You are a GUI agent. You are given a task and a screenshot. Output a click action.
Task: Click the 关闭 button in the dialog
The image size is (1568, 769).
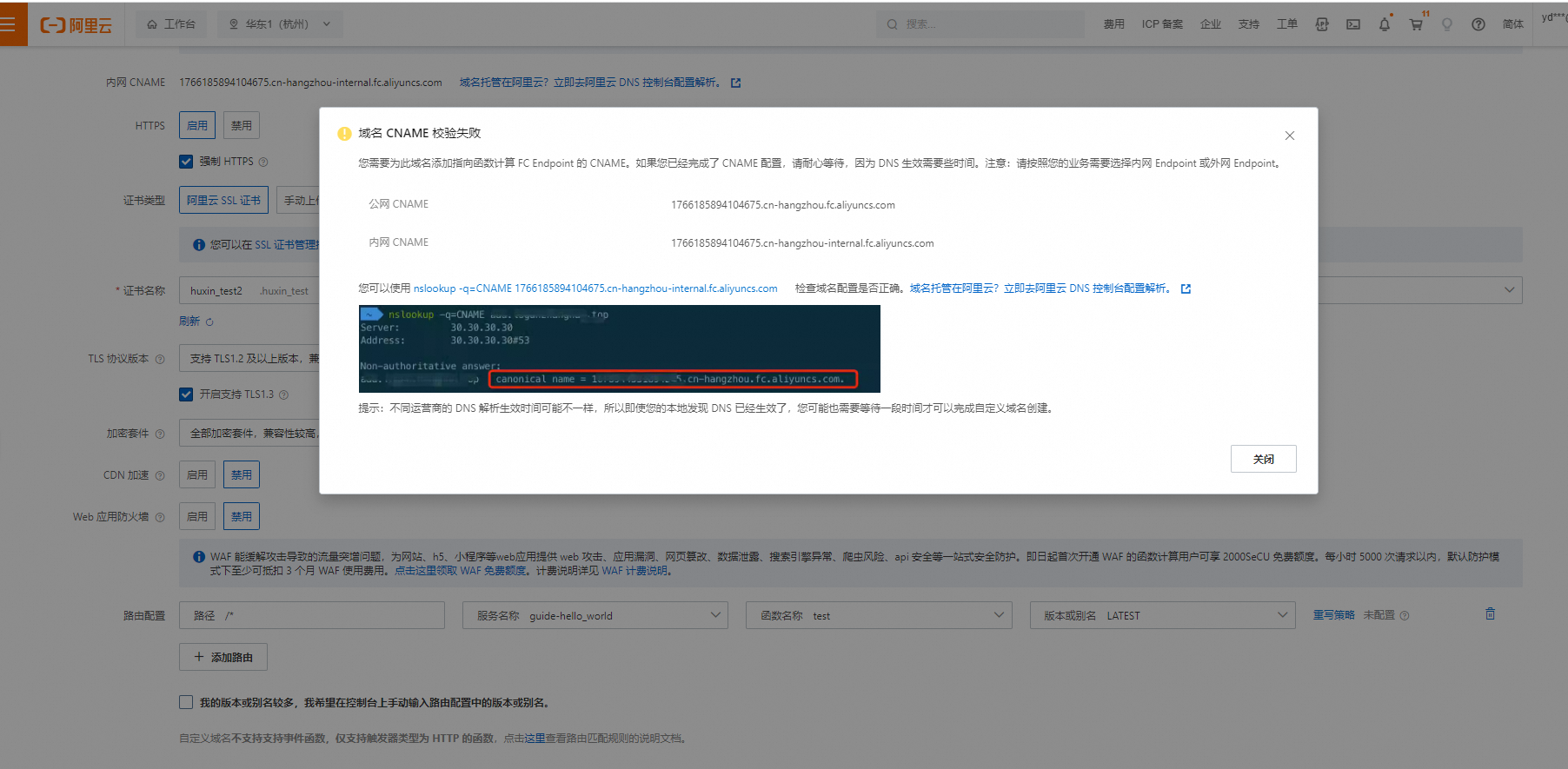tap(1263, 459)
